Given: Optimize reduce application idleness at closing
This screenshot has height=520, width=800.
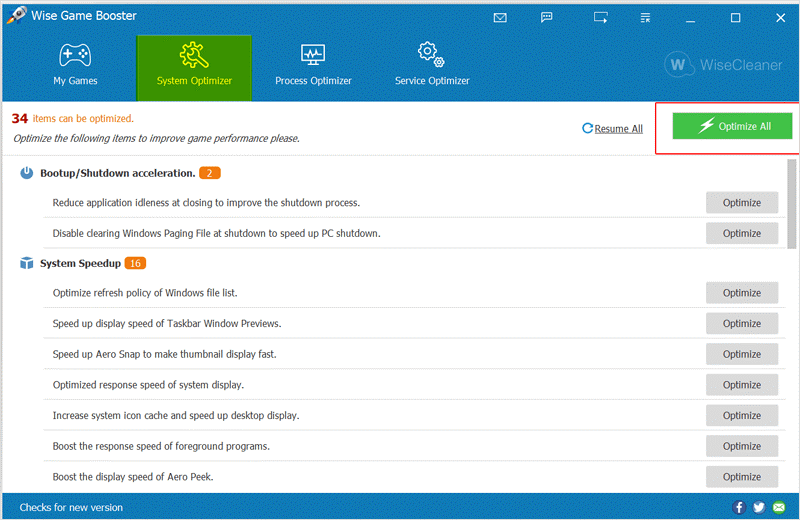Looking at the screenshot, I should coord(742,203).
